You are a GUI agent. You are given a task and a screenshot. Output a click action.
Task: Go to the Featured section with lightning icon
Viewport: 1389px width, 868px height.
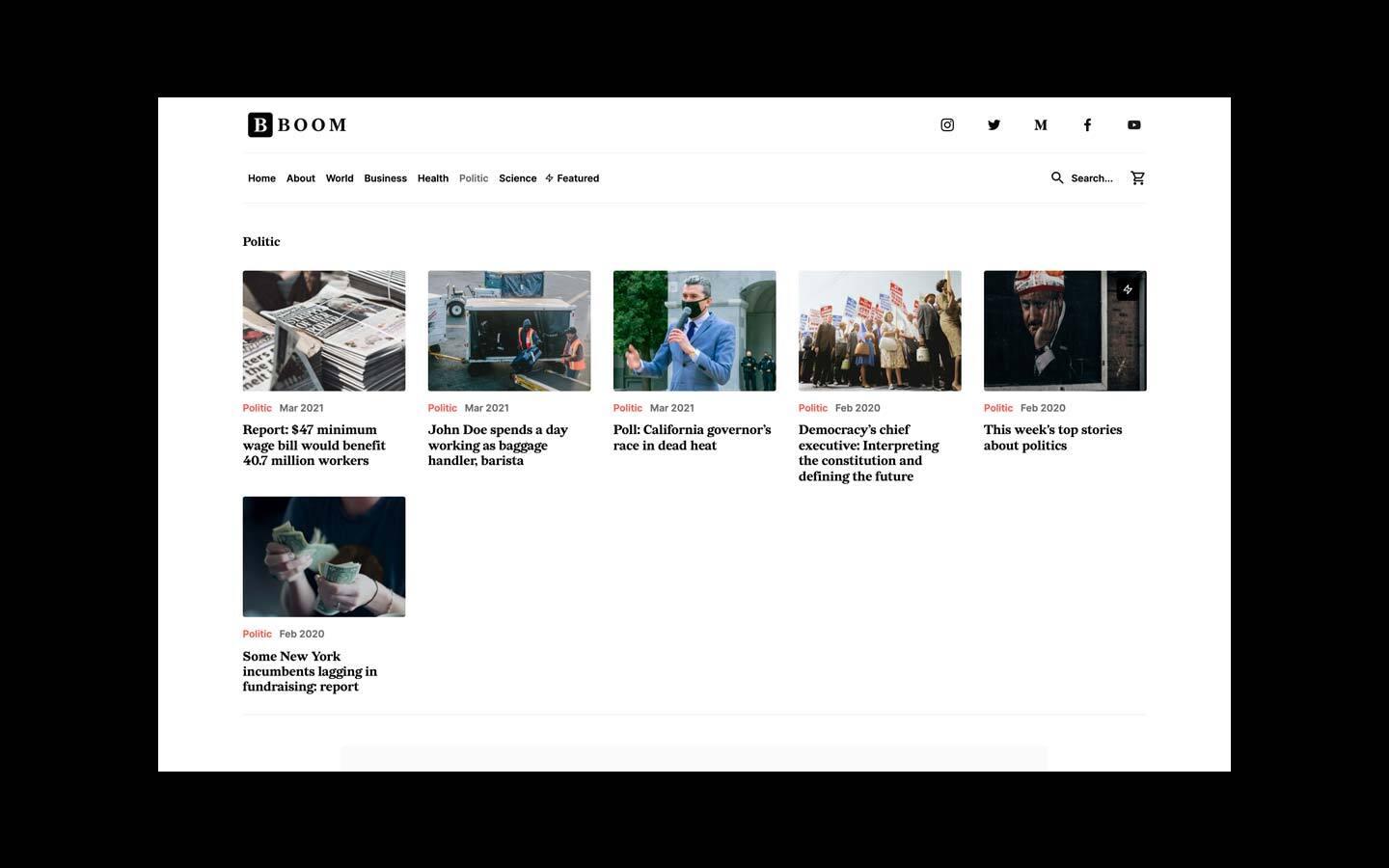click(x=572, y=178)
